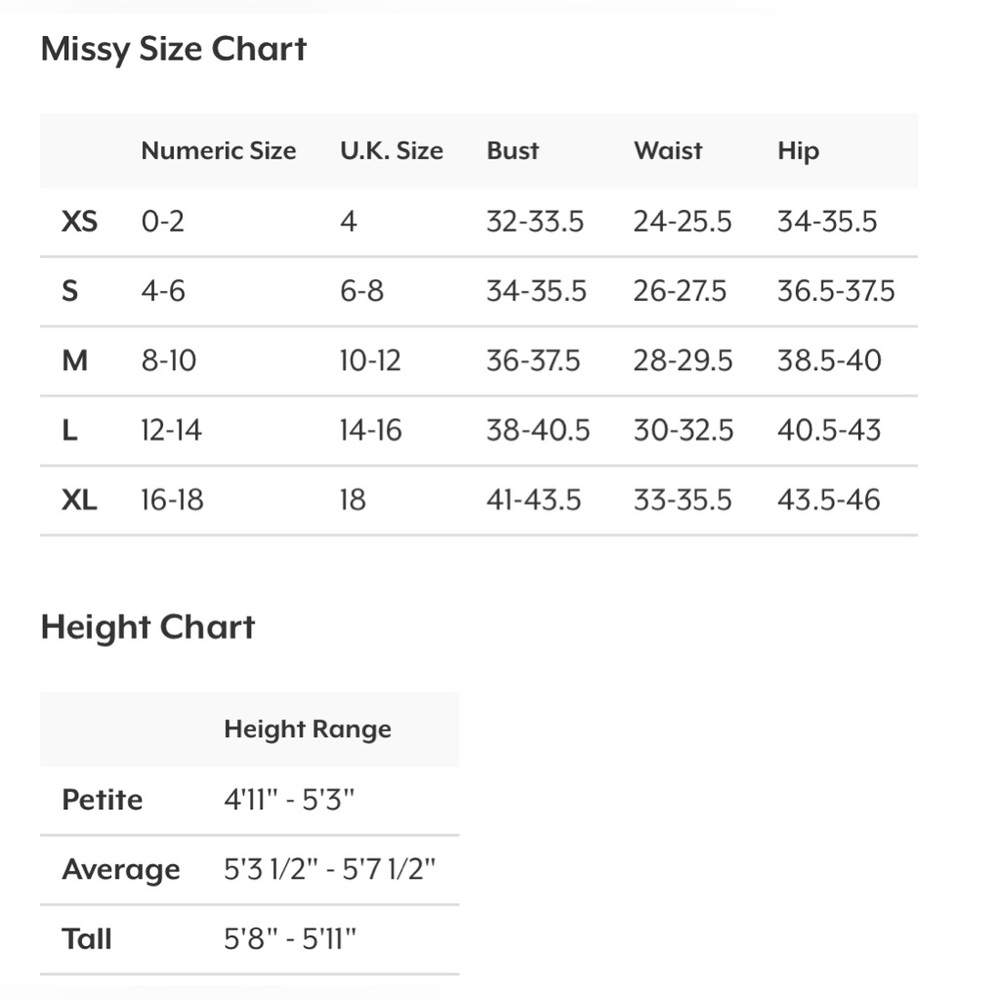Click the M size row label
1000x1000 pixels.
(75, 361)
